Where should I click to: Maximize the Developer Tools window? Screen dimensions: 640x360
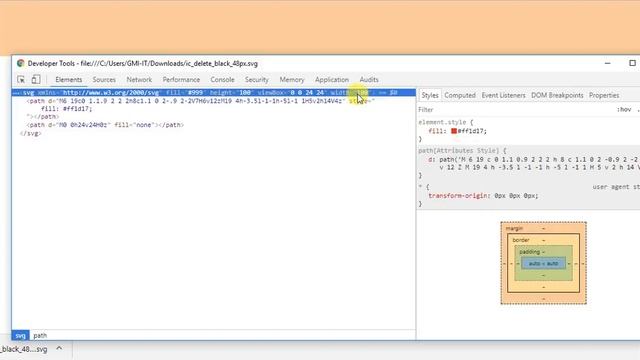pos(632,63)
